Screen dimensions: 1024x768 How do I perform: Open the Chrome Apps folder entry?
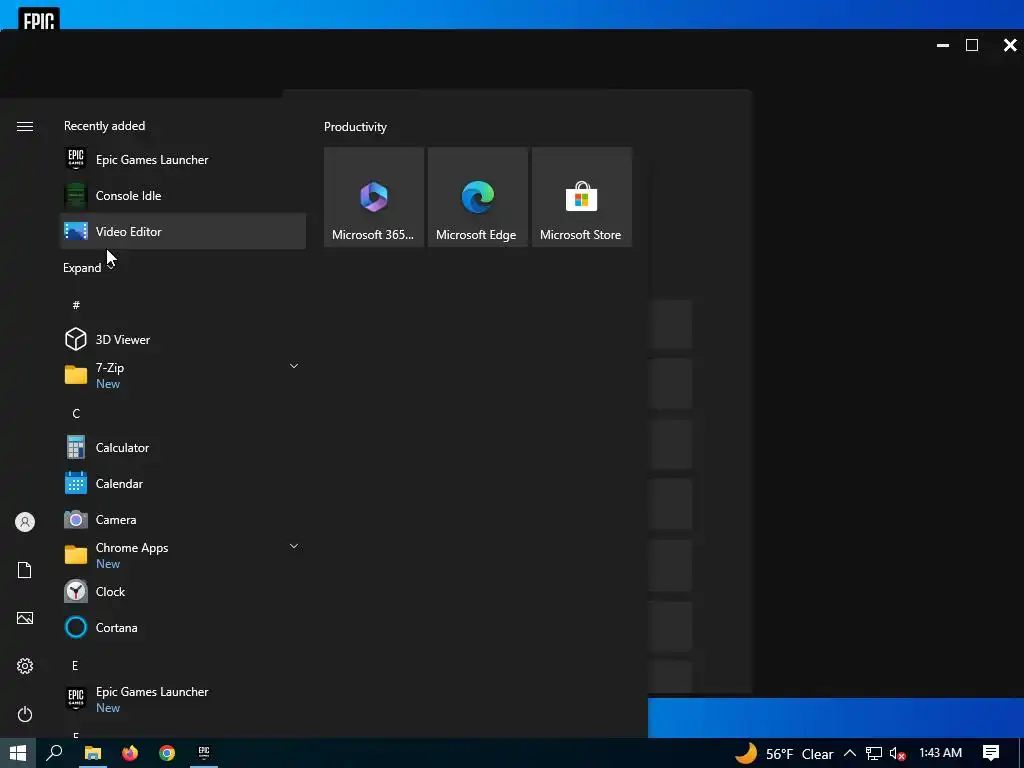(x=183, y=555)
